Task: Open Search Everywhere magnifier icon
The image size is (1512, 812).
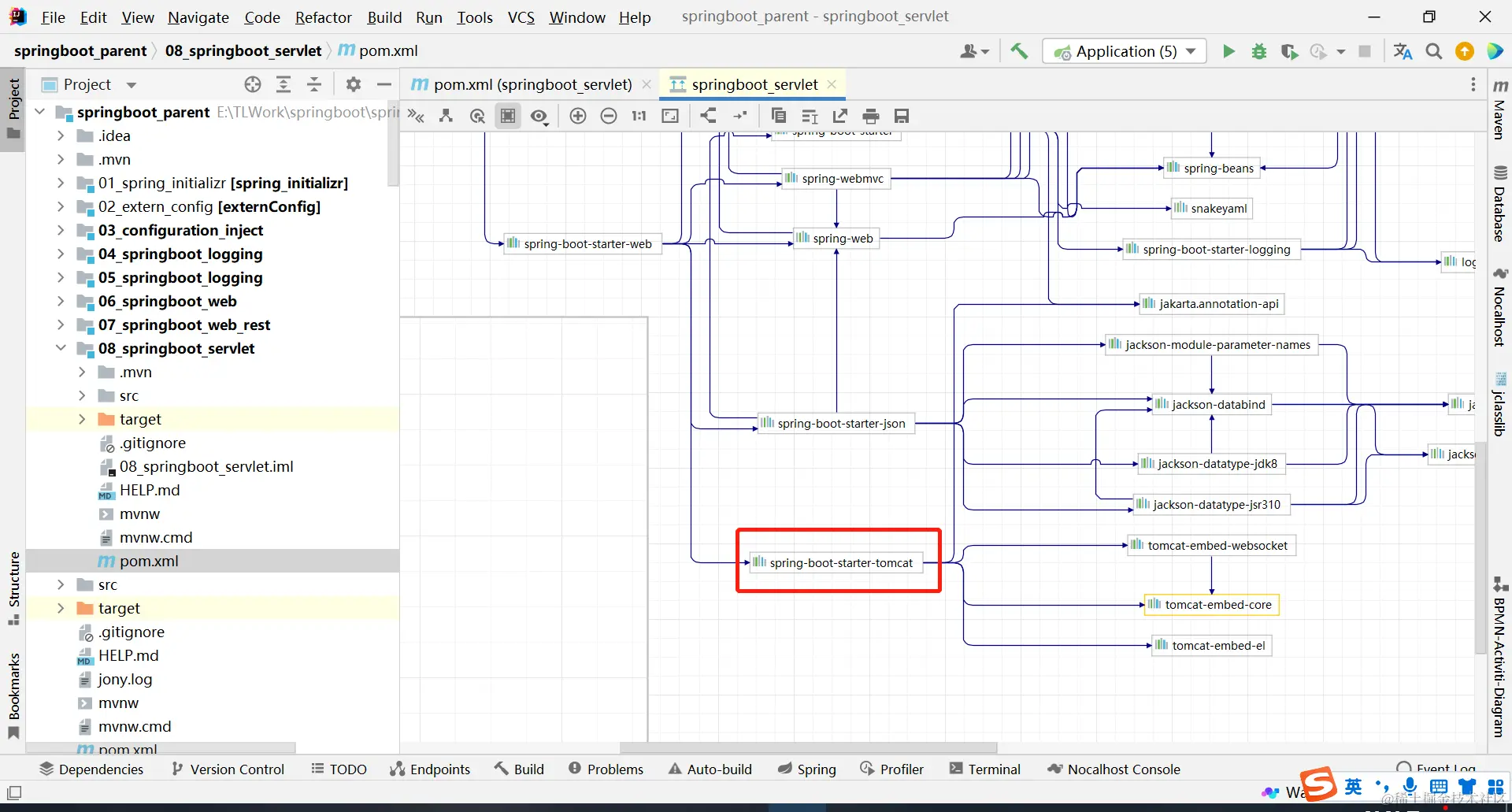Action: click(1434, 52)
